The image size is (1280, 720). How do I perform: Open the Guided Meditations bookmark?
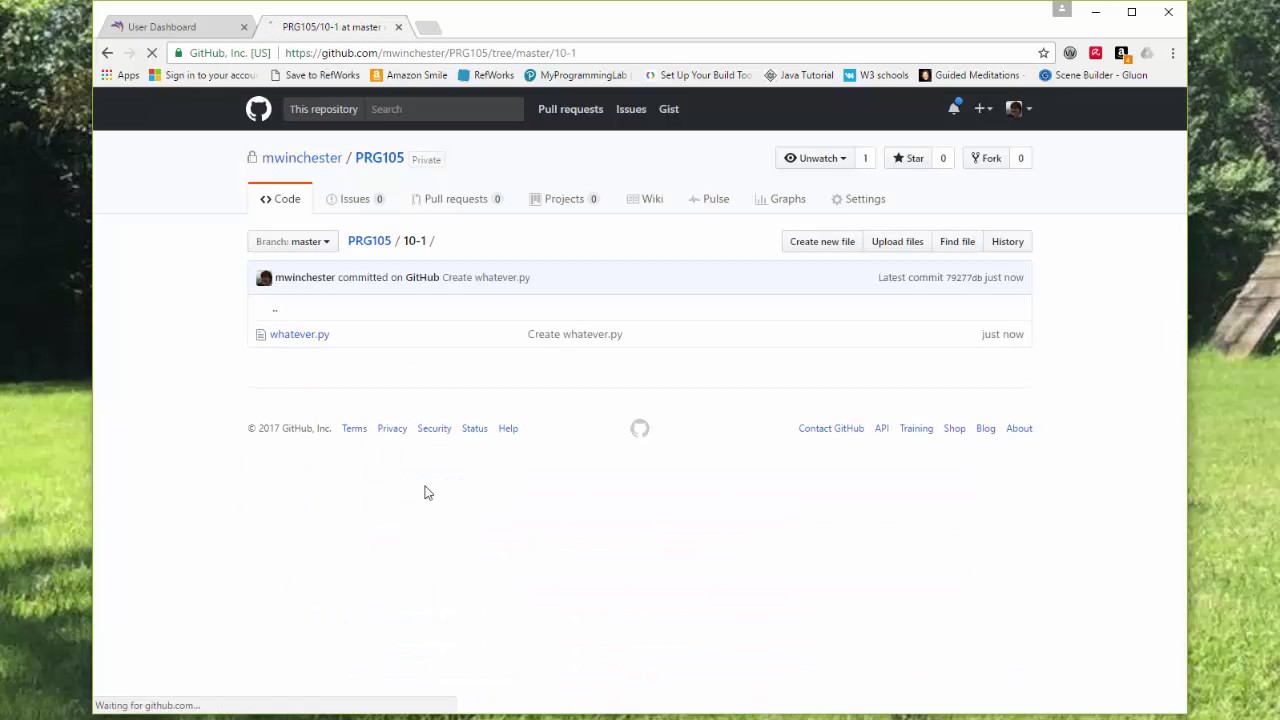(970, 75)
